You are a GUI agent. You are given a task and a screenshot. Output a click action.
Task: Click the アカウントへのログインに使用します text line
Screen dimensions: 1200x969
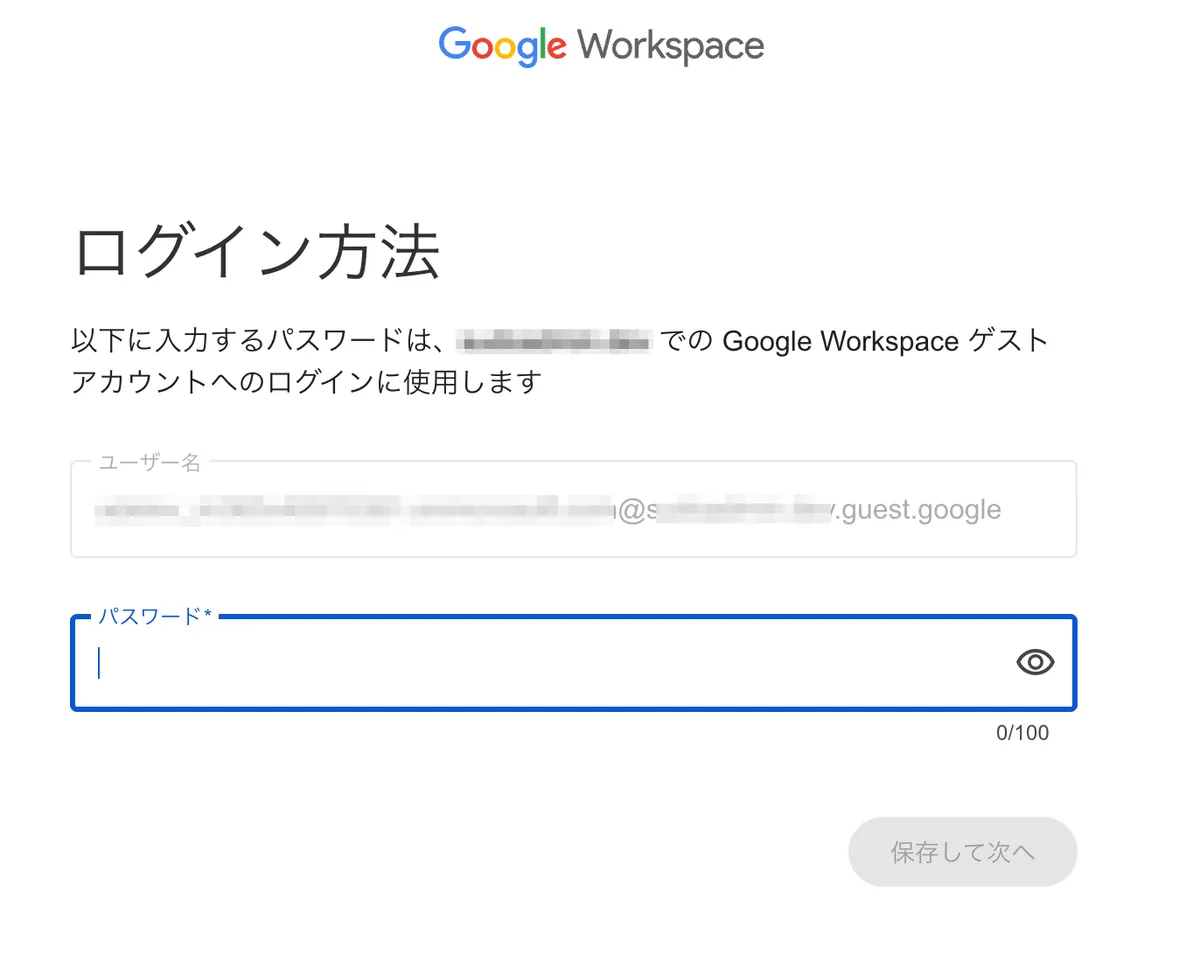click(306, 382)
